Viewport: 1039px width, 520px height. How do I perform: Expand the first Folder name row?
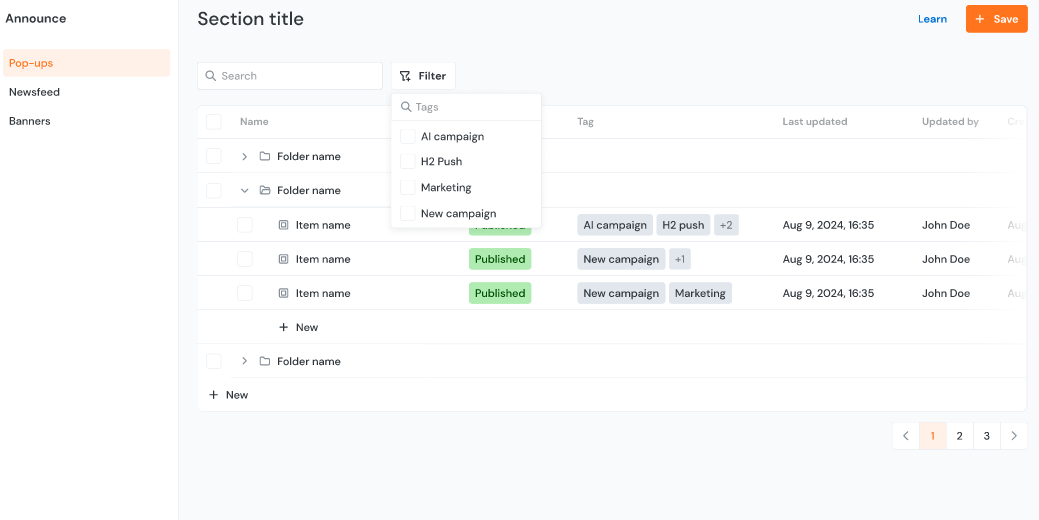[x=244, y=157]
